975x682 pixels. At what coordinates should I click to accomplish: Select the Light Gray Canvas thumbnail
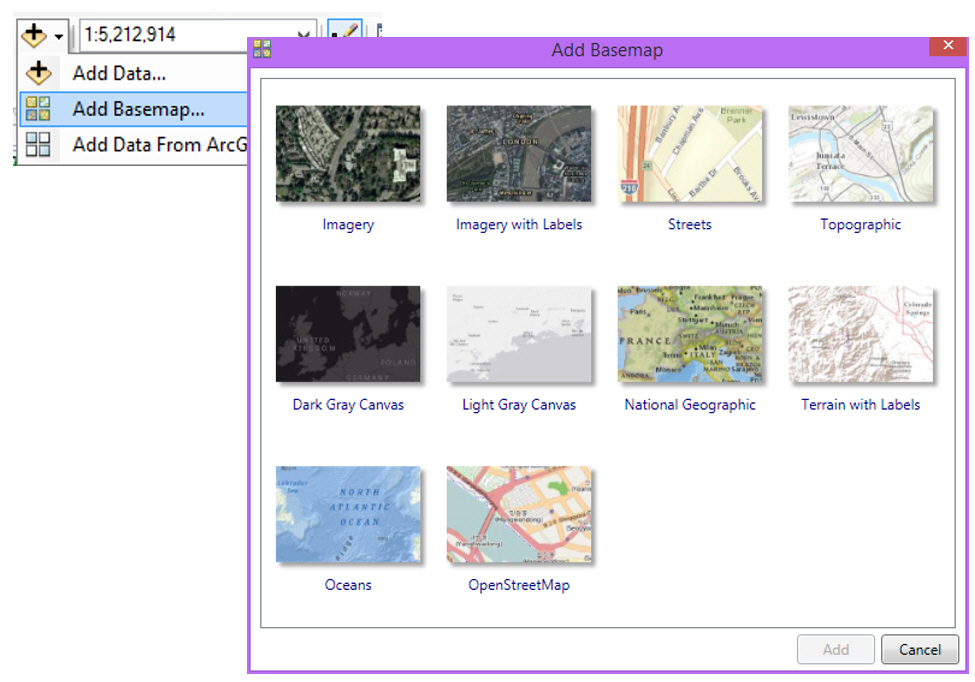point(519,334)
